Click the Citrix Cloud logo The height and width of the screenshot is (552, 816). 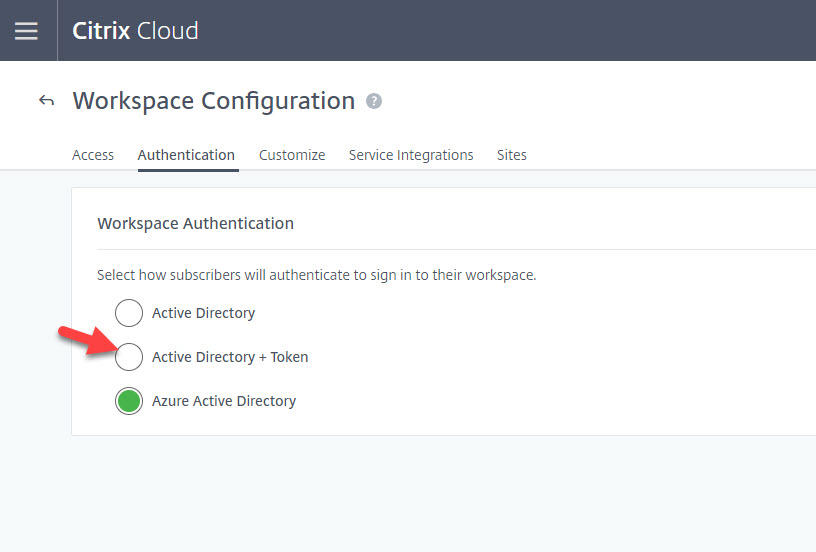click(135, 31)
